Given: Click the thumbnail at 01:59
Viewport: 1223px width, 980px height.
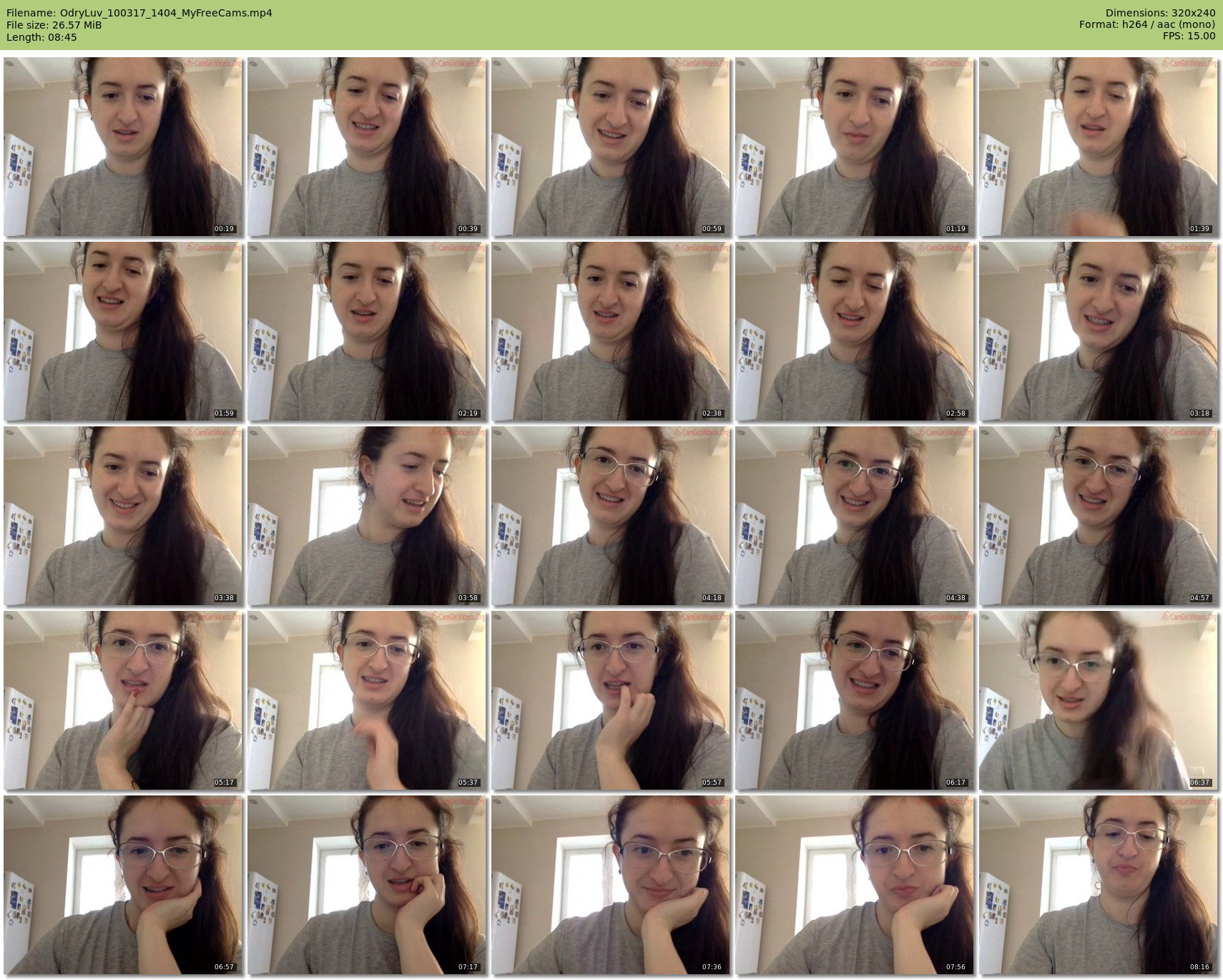Looking at the screenshot, I should click(123, 331).
